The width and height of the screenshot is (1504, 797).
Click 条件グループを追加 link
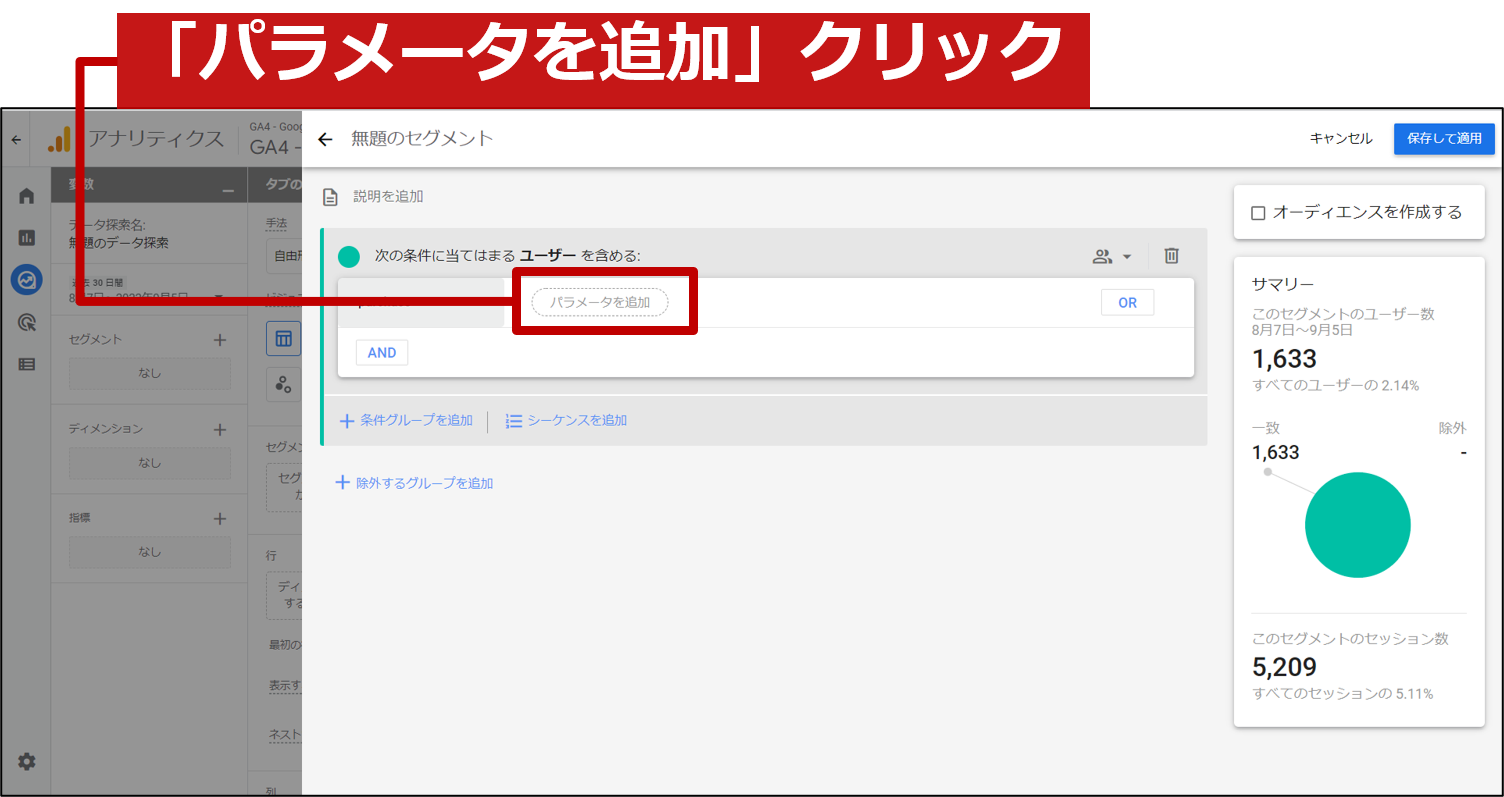[x=406, y=421]
